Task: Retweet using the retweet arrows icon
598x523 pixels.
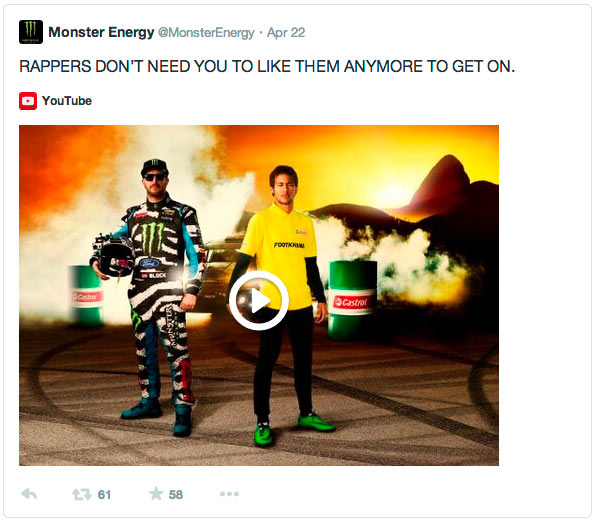Action: (82, 494)
